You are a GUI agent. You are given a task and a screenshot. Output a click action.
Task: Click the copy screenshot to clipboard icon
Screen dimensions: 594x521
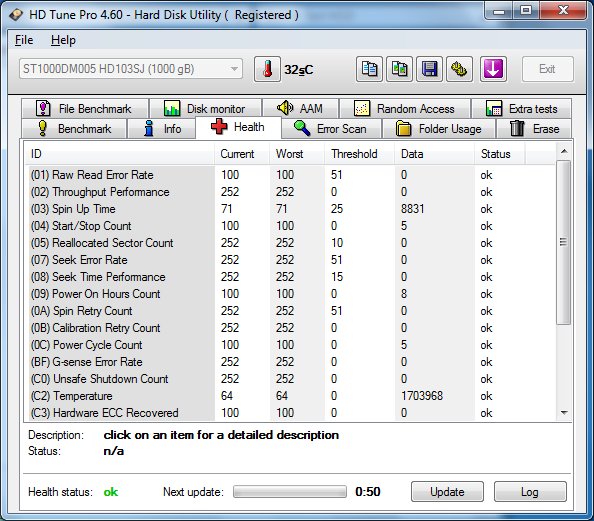pos(399,69)
